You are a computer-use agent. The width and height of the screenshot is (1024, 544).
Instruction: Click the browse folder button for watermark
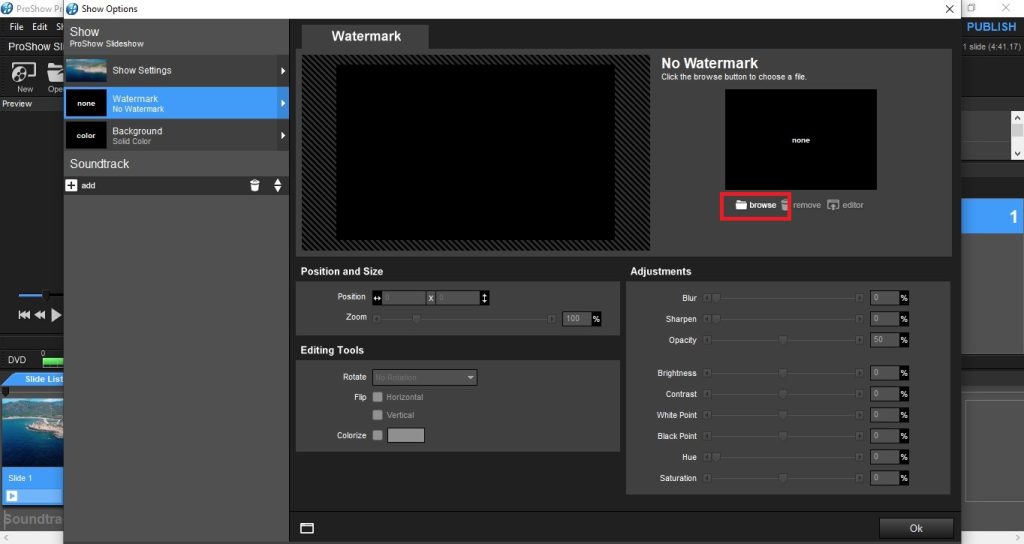pos(756,205)
